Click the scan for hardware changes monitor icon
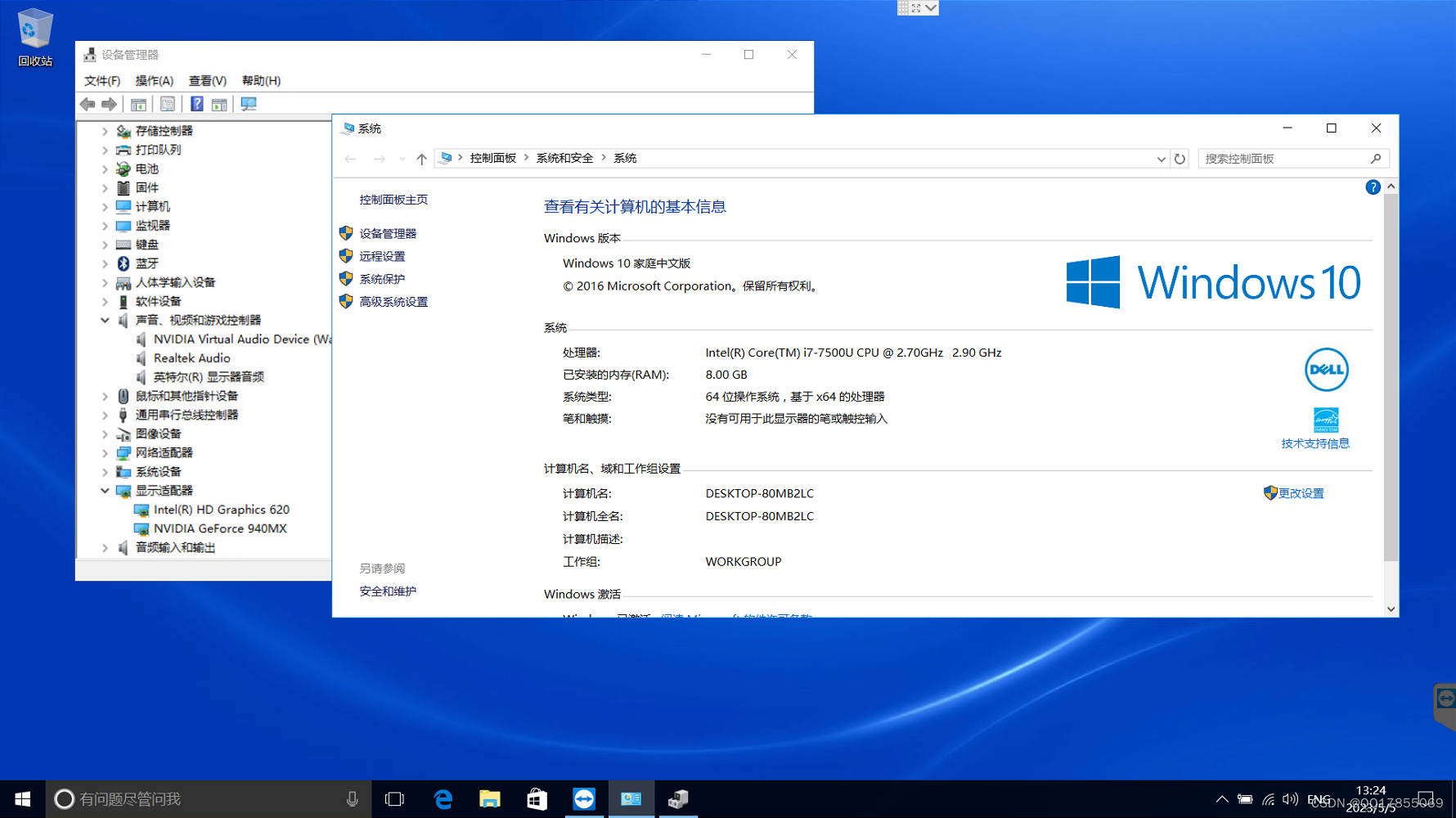The width and height of the screenshot is (1456, 818). tap(249, 104)
